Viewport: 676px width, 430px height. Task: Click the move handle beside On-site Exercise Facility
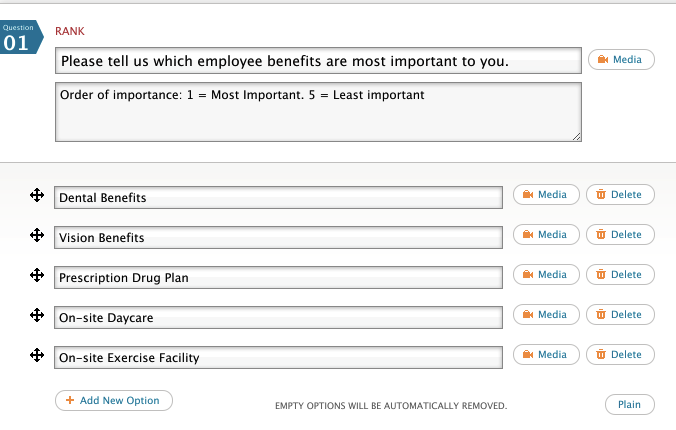pos(36,355)
